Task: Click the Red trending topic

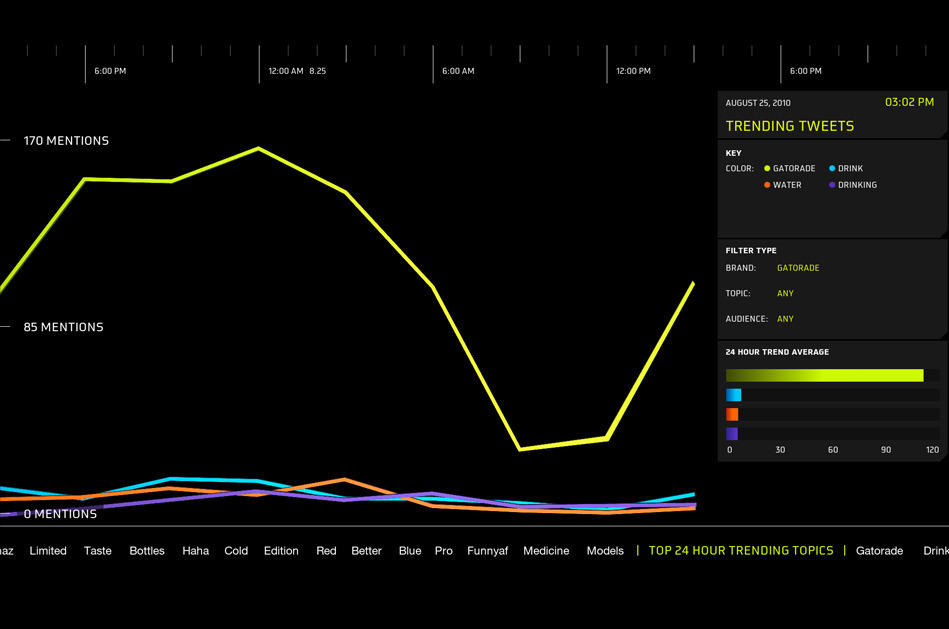Action: coord(326,551)
